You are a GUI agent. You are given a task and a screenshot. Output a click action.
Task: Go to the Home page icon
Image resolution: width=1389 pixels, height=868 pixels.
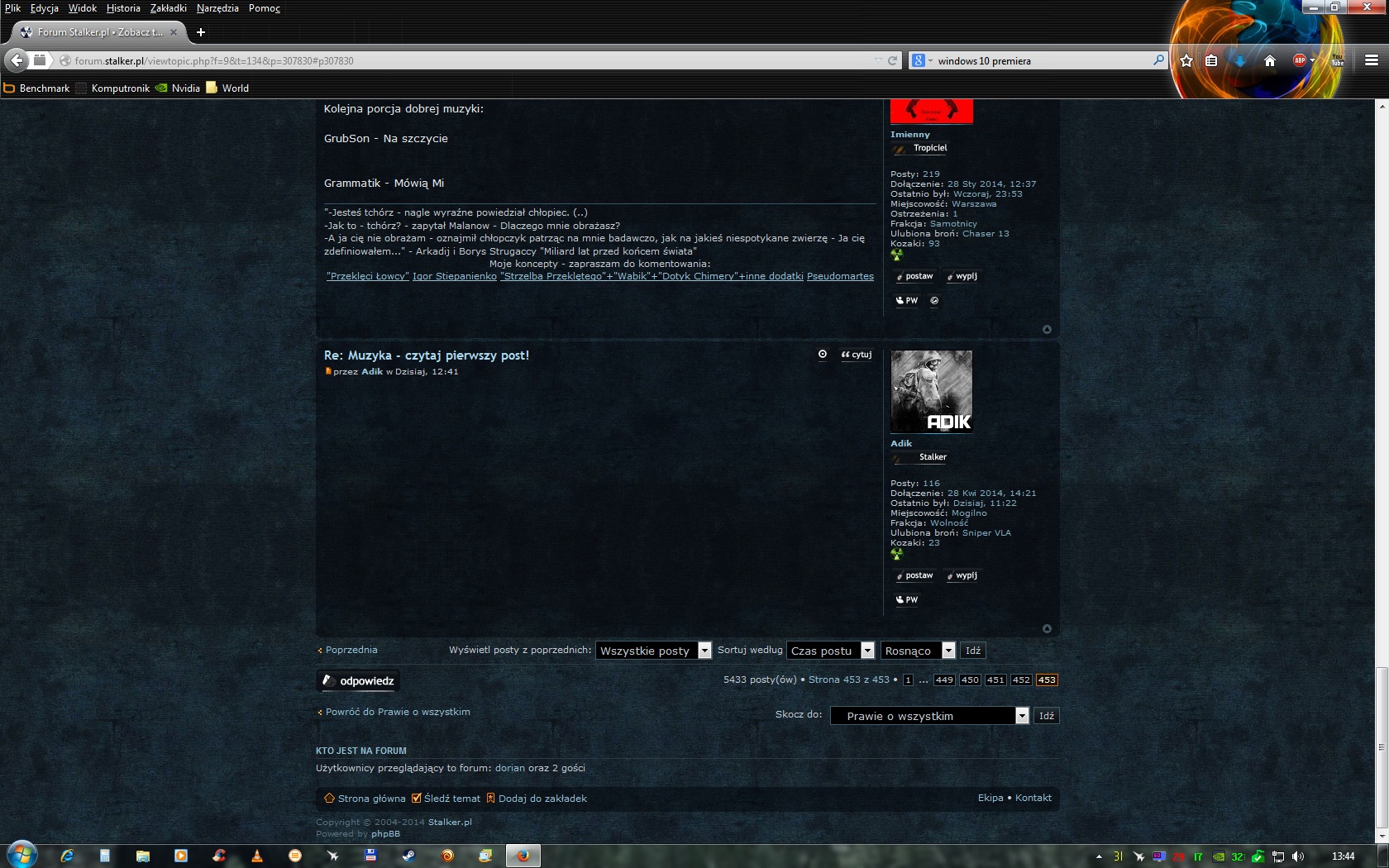tap(1270, 60)
